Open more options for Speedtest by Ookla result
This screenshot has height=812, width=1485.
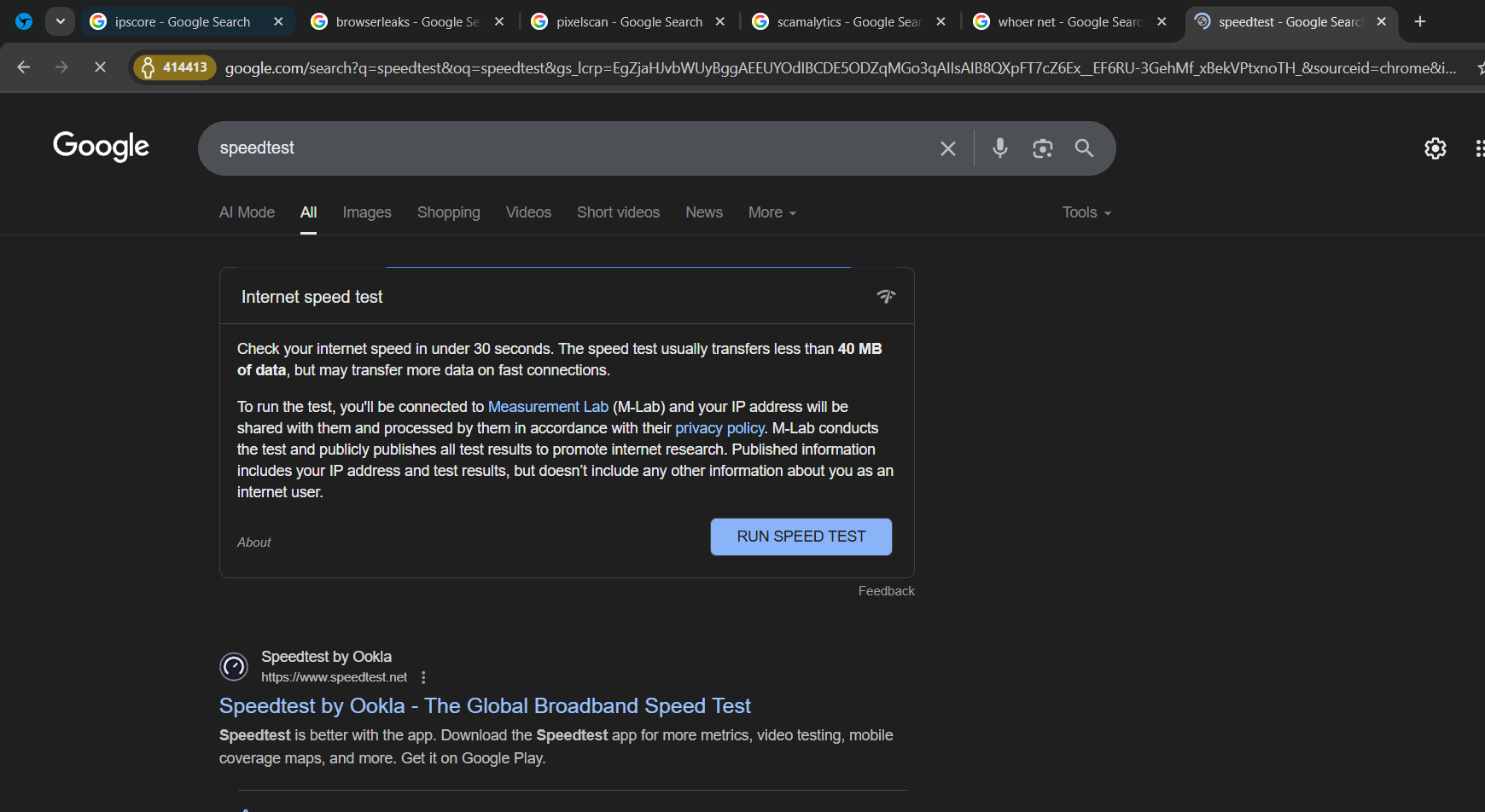(423, 677)
